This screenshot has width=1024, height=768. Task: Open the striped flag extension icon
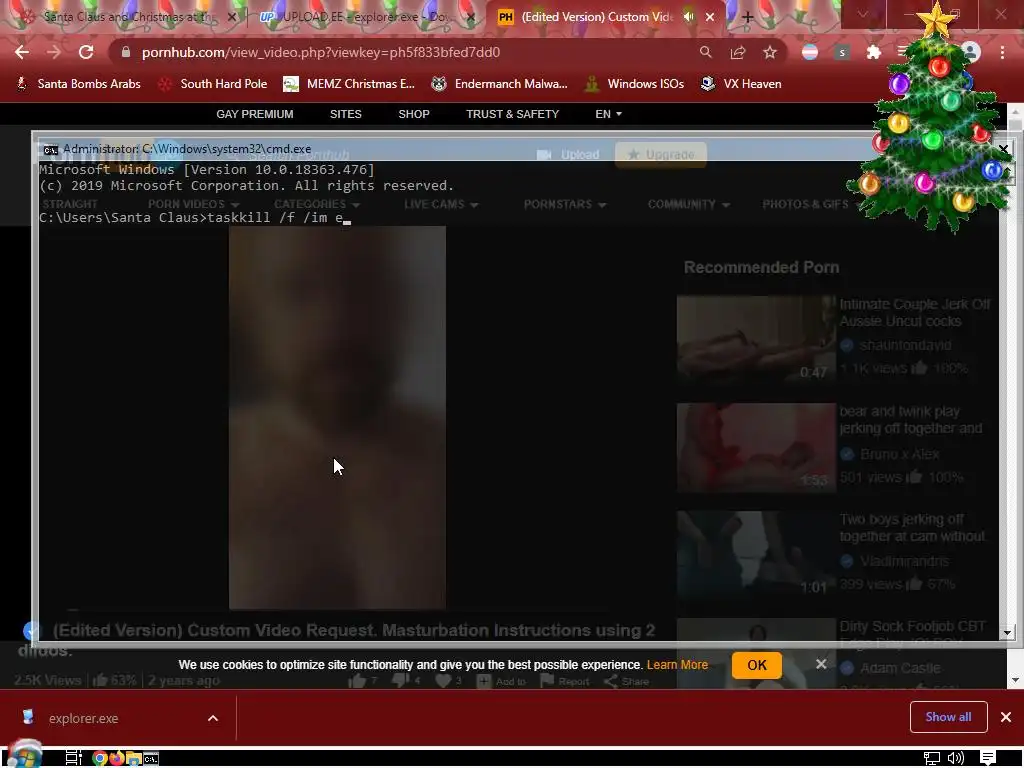click(x=810, y=52)
